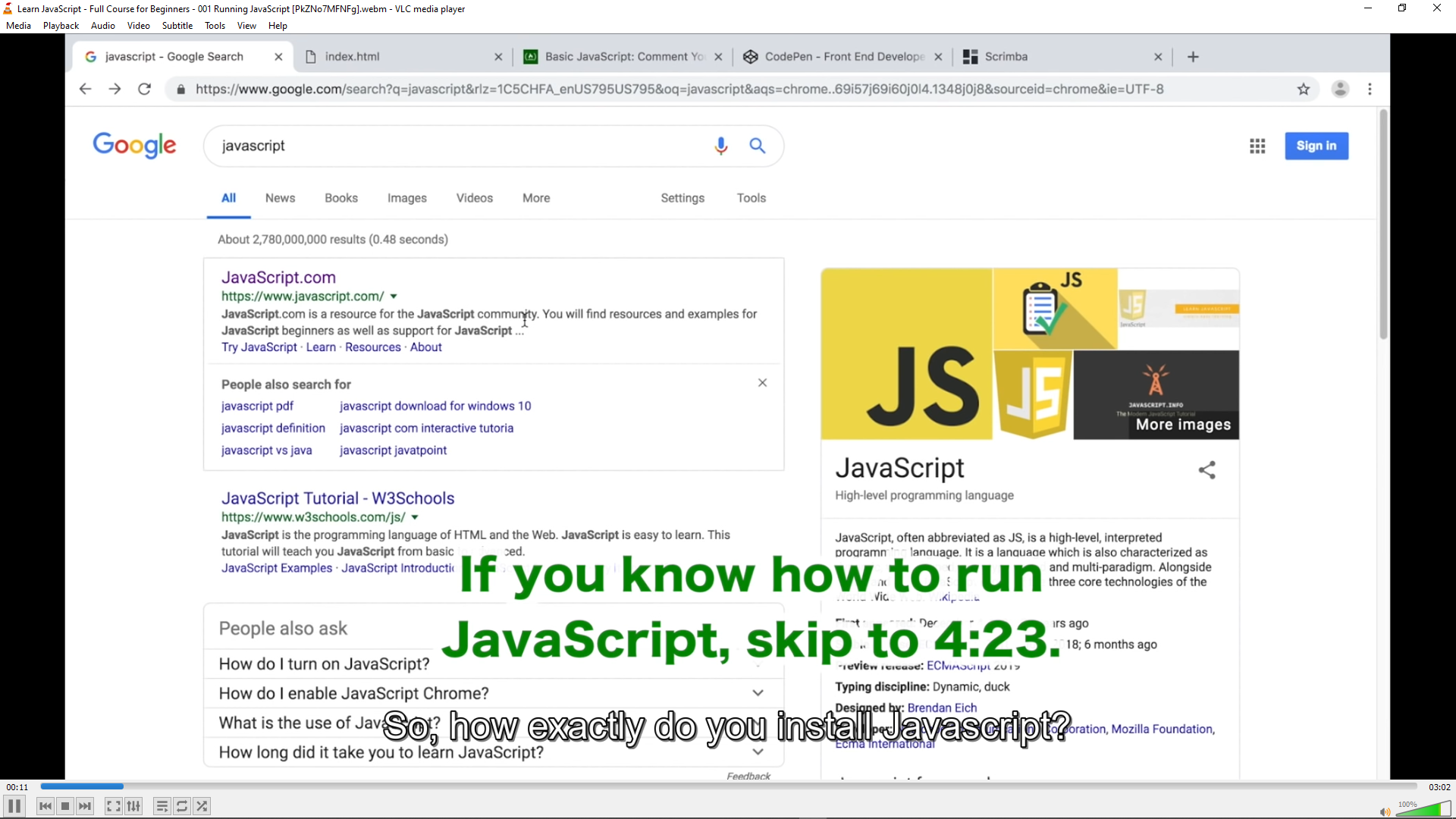This screenshot has height=819, width=1456.
Task: Toggle fullscreen video mode
Action: click(113, 806)
